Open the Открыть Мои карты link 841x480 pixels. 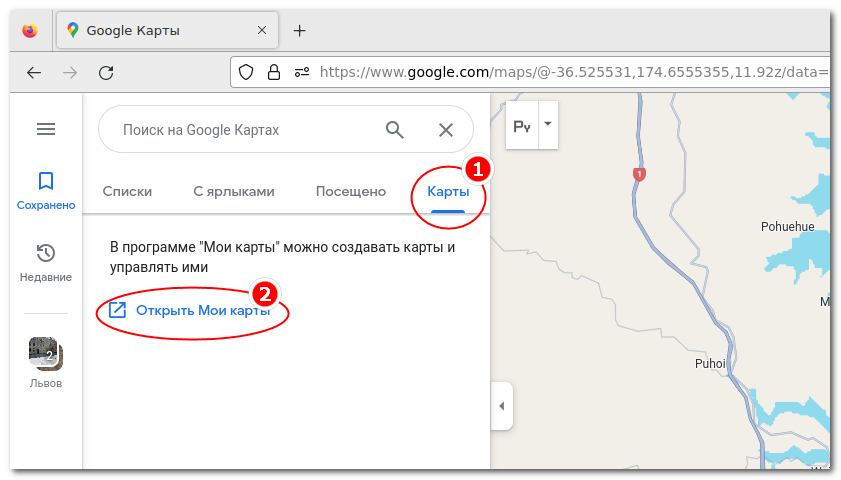(190, 310)
